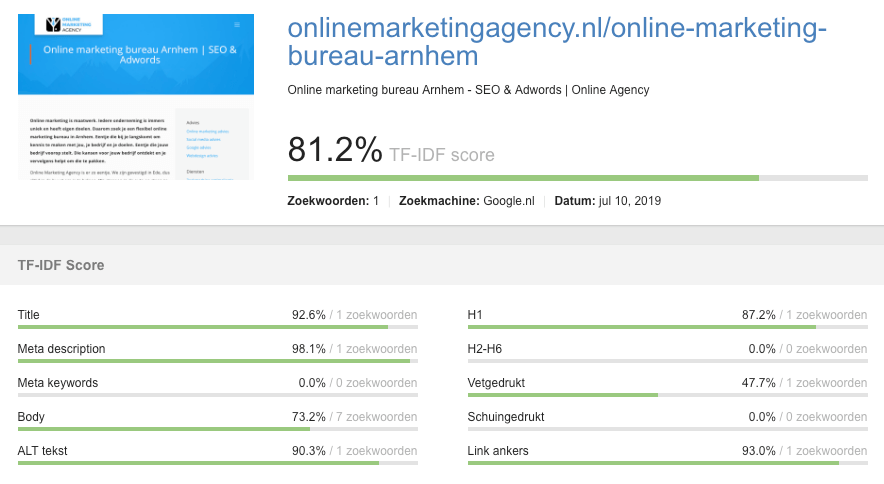Click the Meta keywords 0.0% value
This screenshot has width=884, height=484.
312,382
